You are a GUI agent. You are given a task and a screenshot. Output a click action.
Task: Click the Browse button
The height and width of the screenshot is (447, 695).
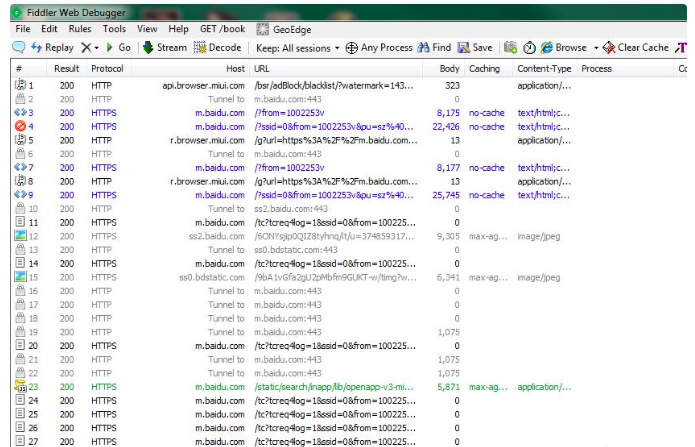pyautogui.click(x=564, y=47)
